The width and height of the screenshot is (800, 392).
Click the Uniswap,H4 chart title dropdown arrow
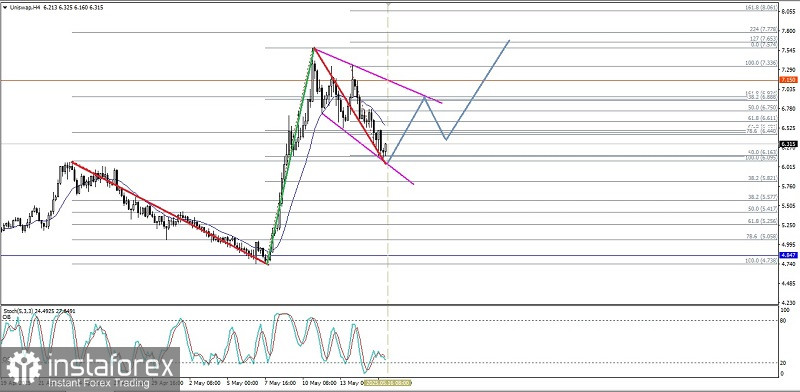[5, 8]
